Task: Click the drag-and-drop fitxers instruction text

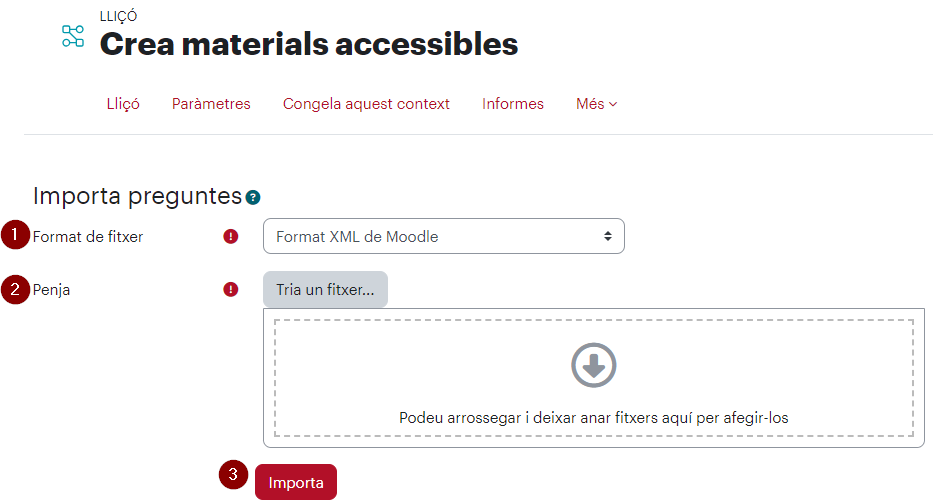Action: point(594,418)
